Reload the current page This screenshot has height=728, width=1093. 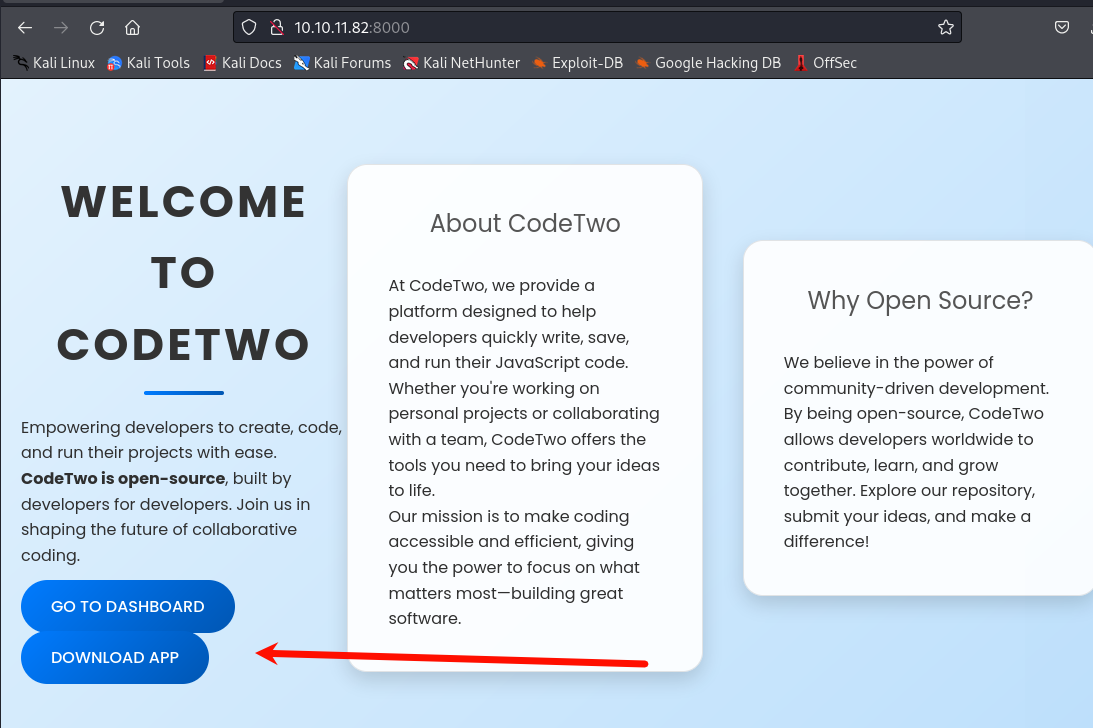[97, 28]
